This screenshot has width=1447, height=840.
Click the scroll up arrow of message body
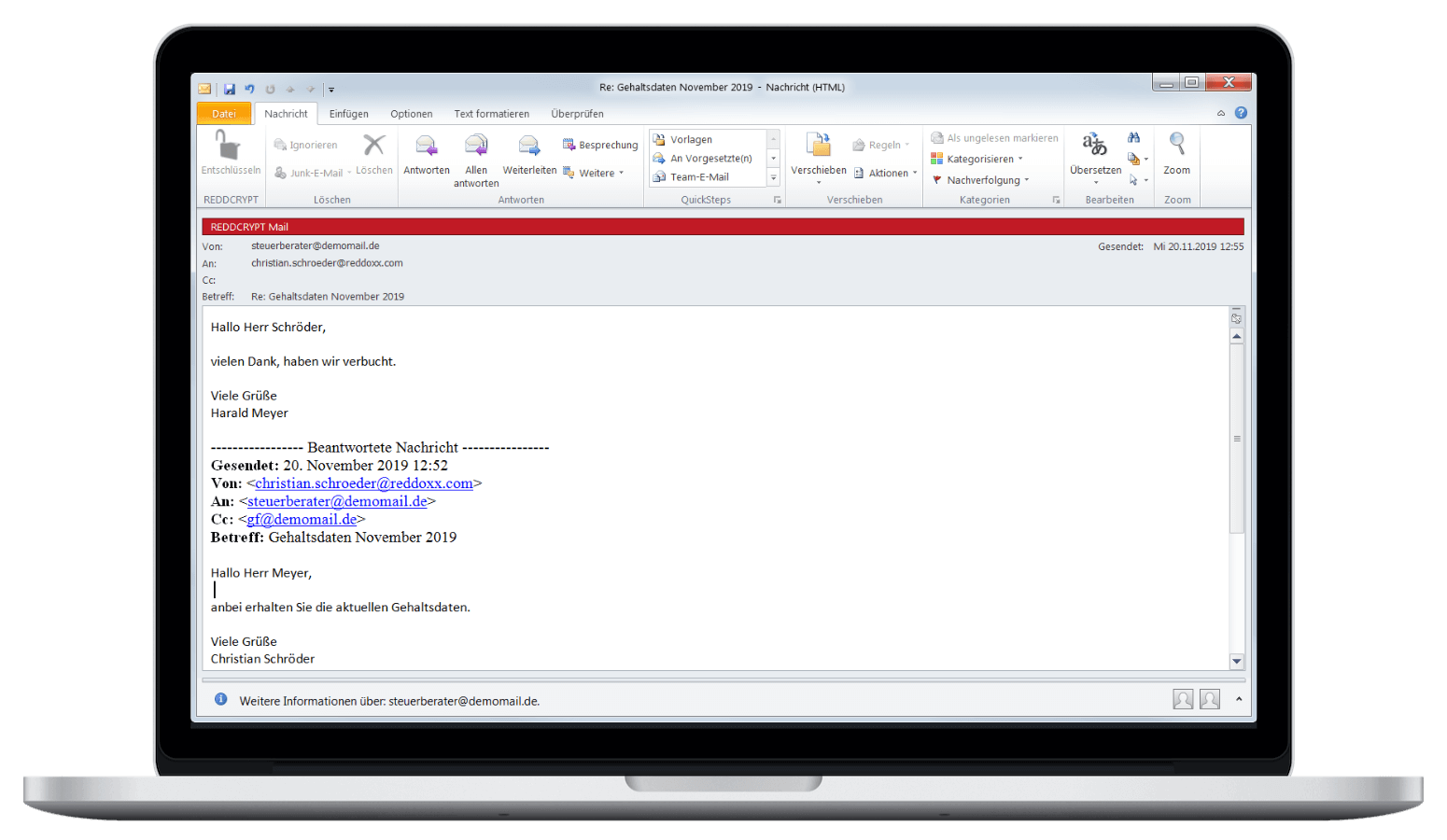[1236, 336]
